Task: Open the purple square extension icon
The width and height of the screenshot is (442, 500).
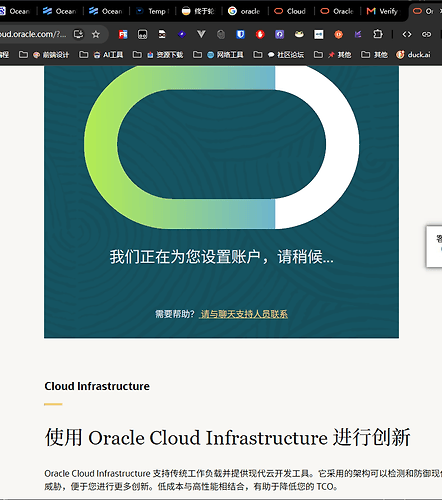Action: (280, 34)
